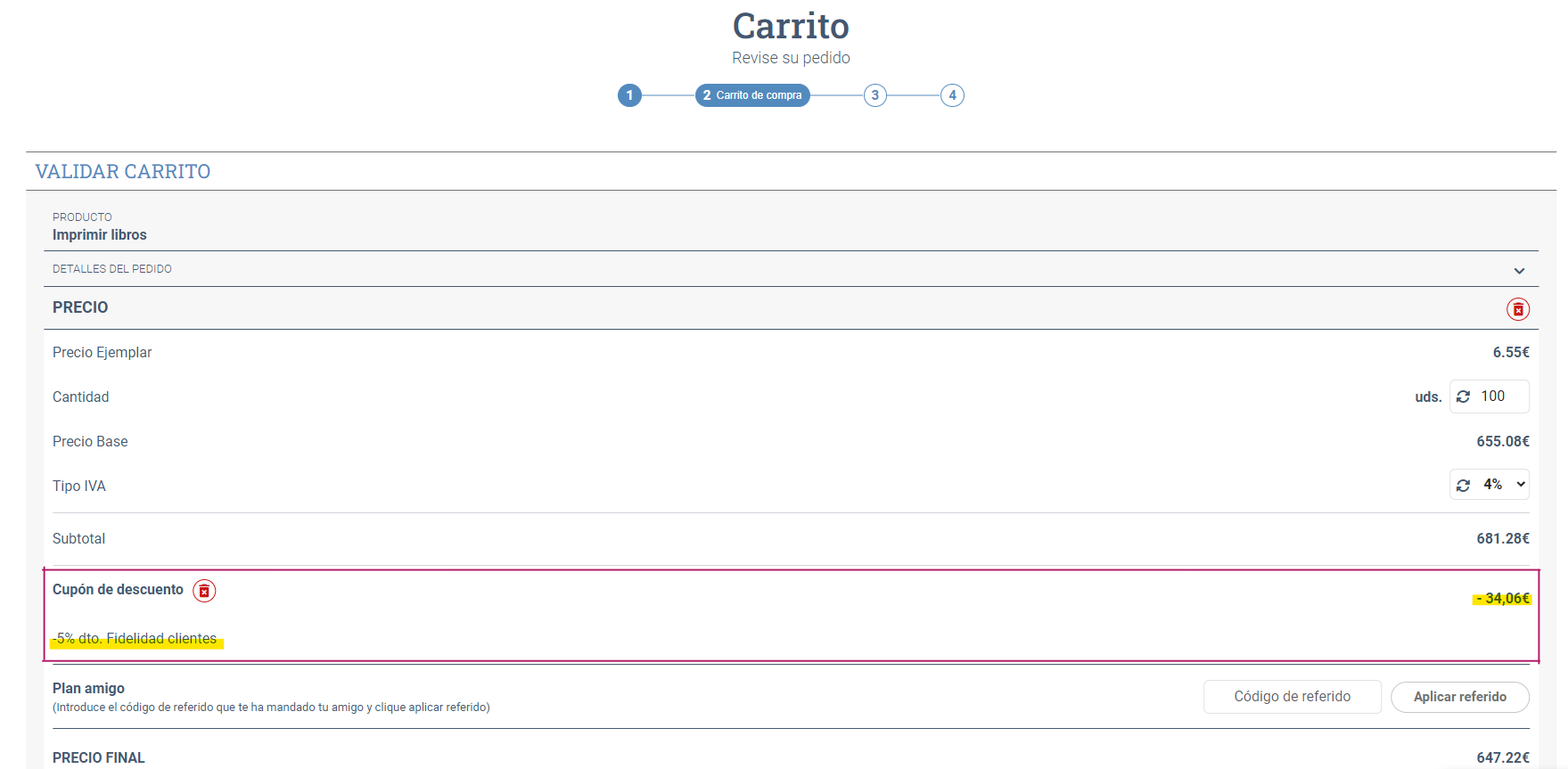Expand the Detalles del pedido chevron
Image resolution: width=1568 pixels, height=769 pixels.
1519,270
